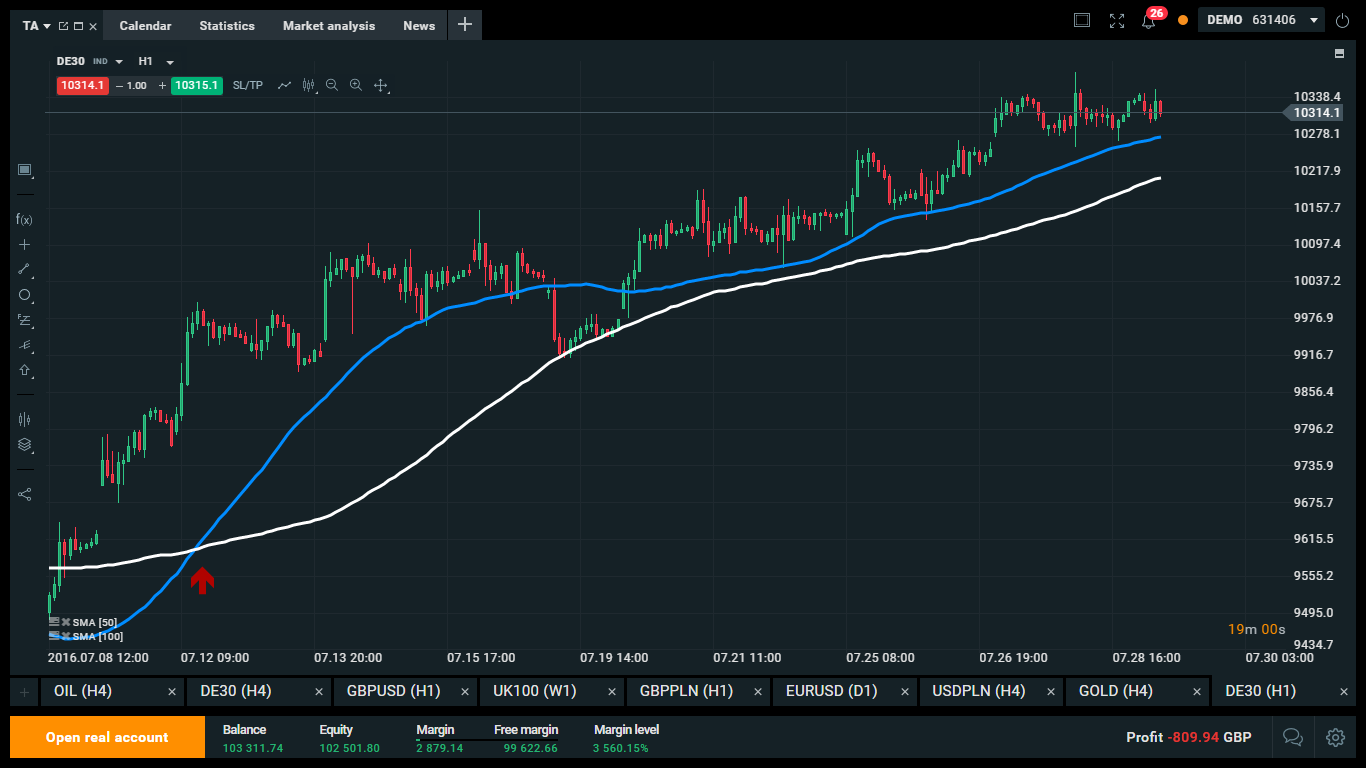
Task: Toggle fullscreen mode with the expand arrows icon
Action: tap(1117, 21)
